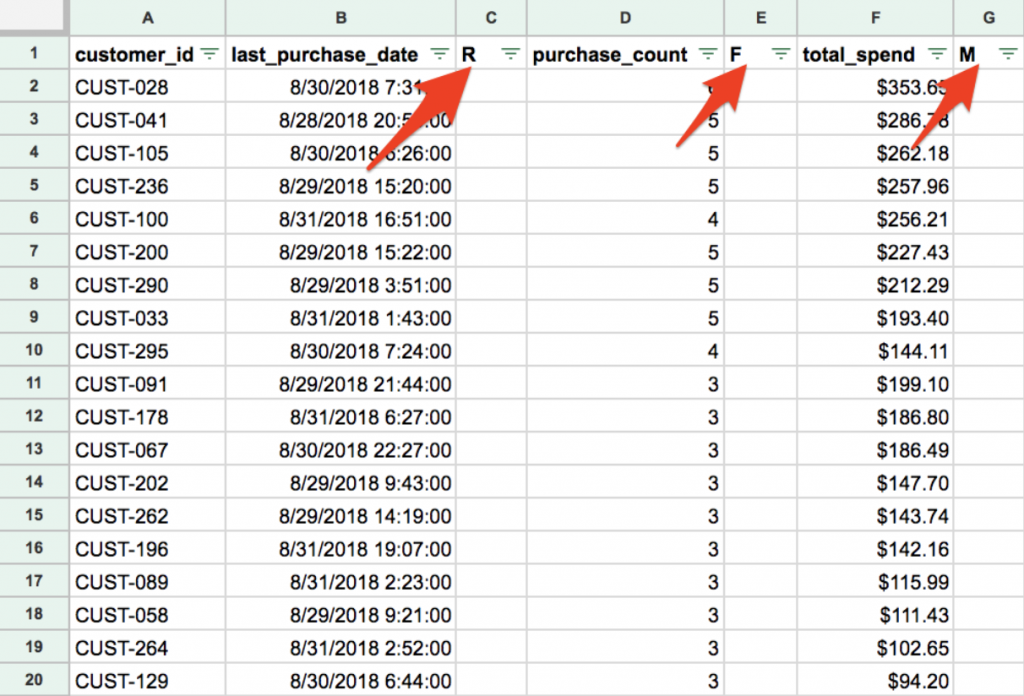This screenshot has height=696, width=1024.
Task: Select row 1 header
Action: 34,53
